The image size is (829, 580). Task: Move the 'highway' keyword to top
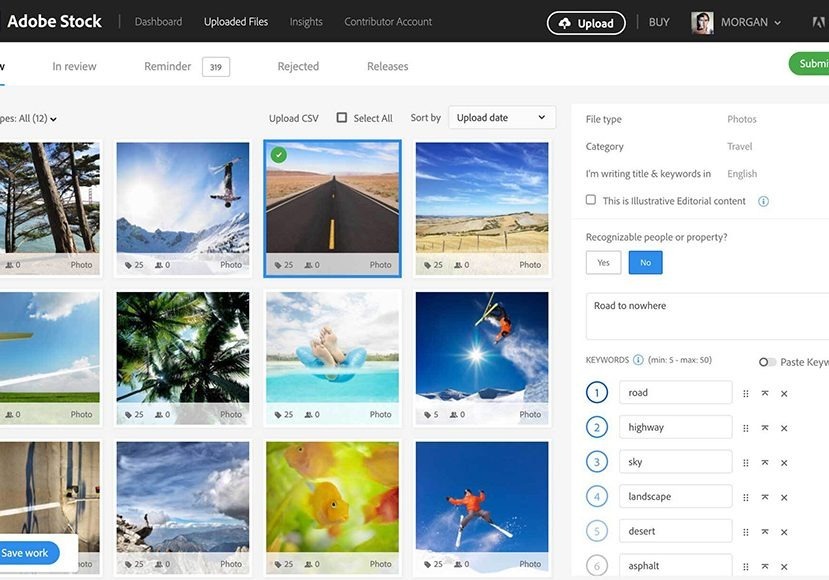[765, 428]
